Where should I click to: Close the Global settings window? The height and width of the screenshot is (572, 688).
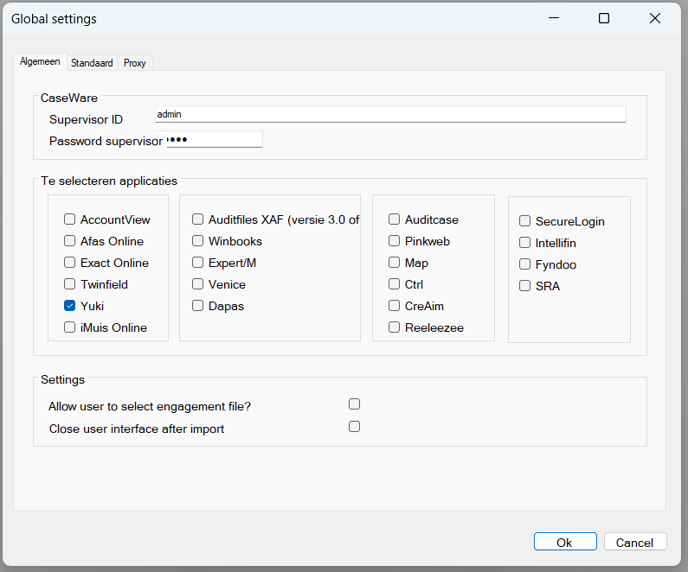(655, 18)
